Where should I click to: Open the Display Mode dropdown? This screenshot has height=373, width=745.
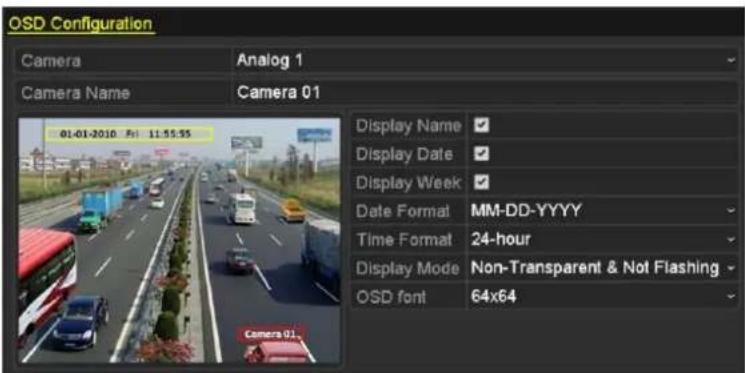pyautogui.click(x=602, y=268)
